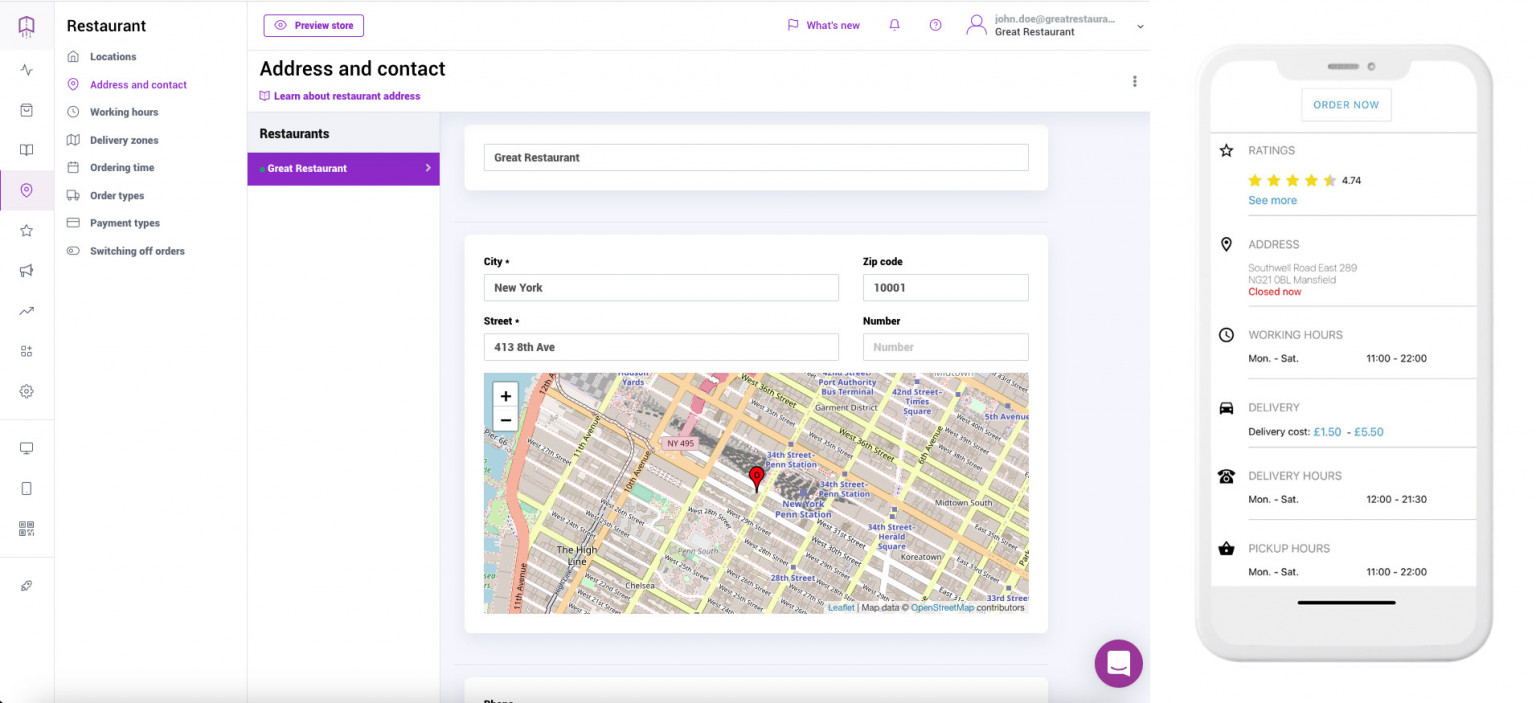Click the Number input field
This screenshot has width=1536, height=703.
945,346
